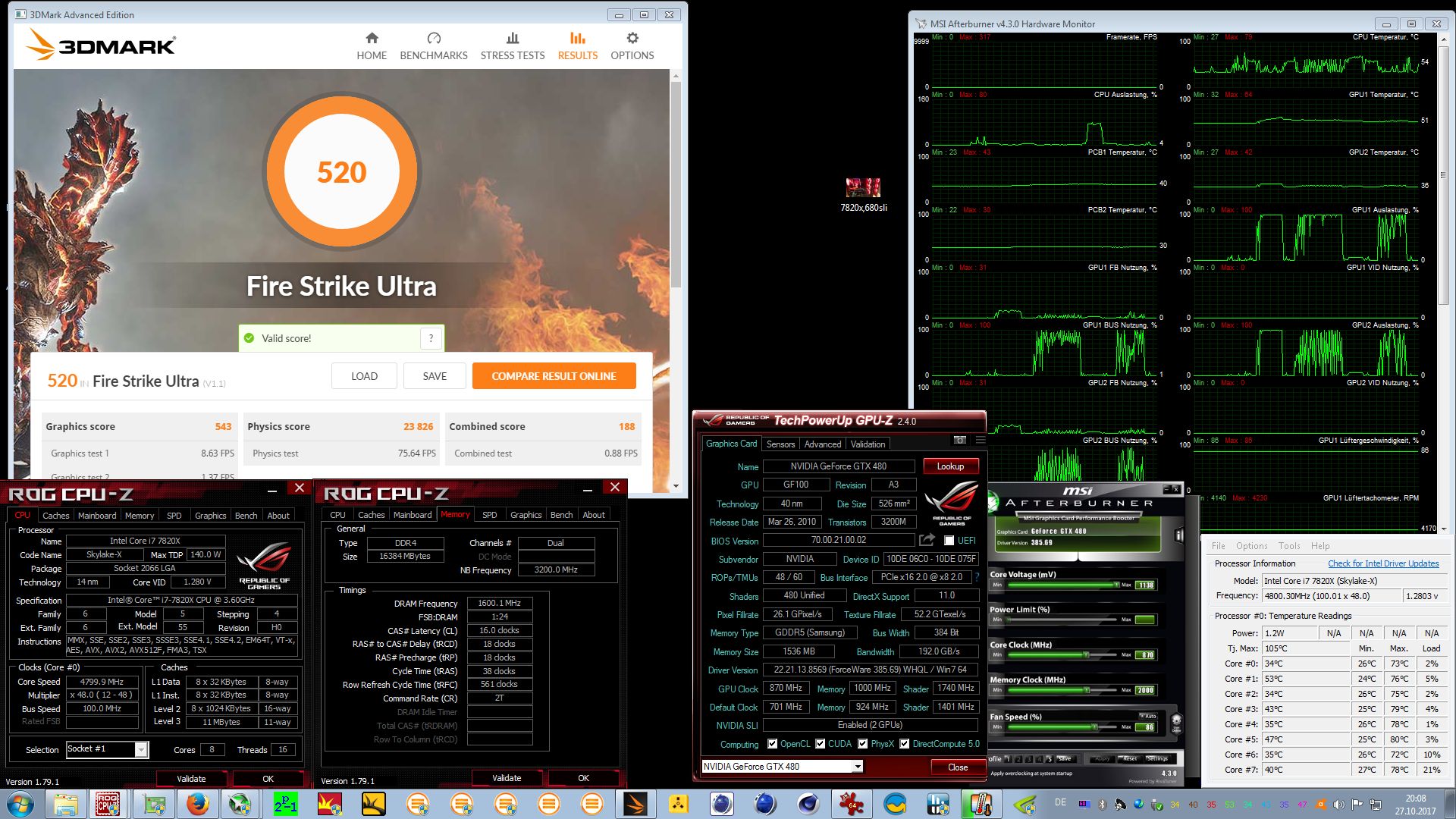The image size is (1456, 819).
Task: Click the Core Temp thermometer taskbar icon
Action: 981,804
